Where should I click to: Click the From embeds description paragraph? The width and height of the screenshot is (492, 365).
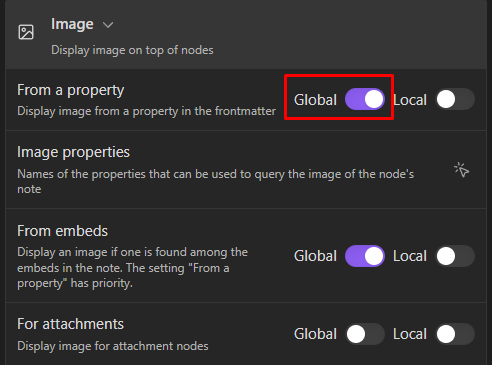133,268
